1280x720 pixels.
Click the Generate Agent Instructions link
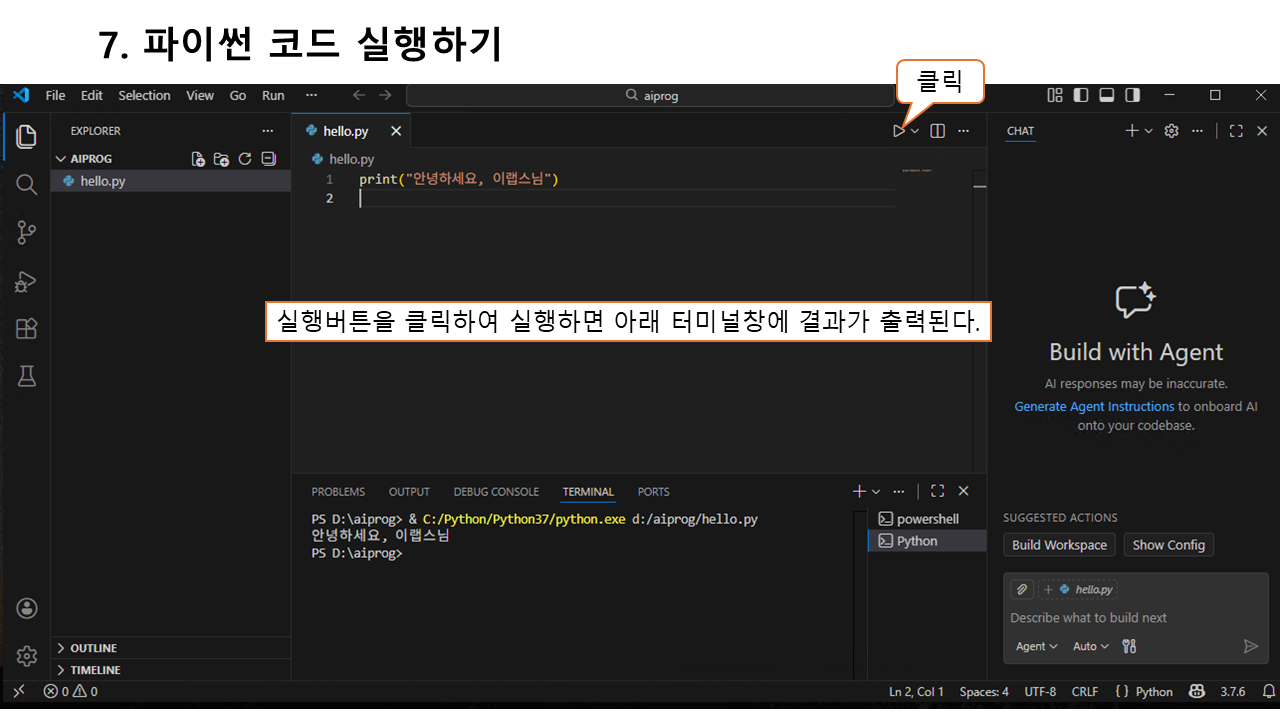point(1094,407)
